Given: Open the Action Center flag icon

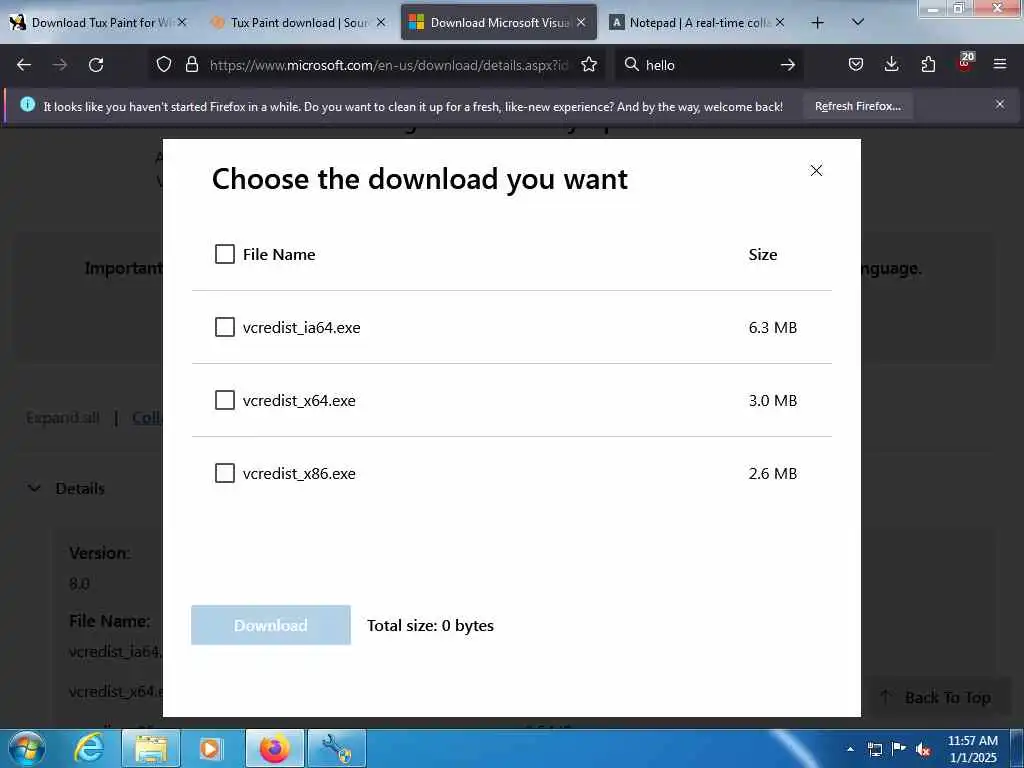Looking at the screenshot, I should tap(899, 749).
